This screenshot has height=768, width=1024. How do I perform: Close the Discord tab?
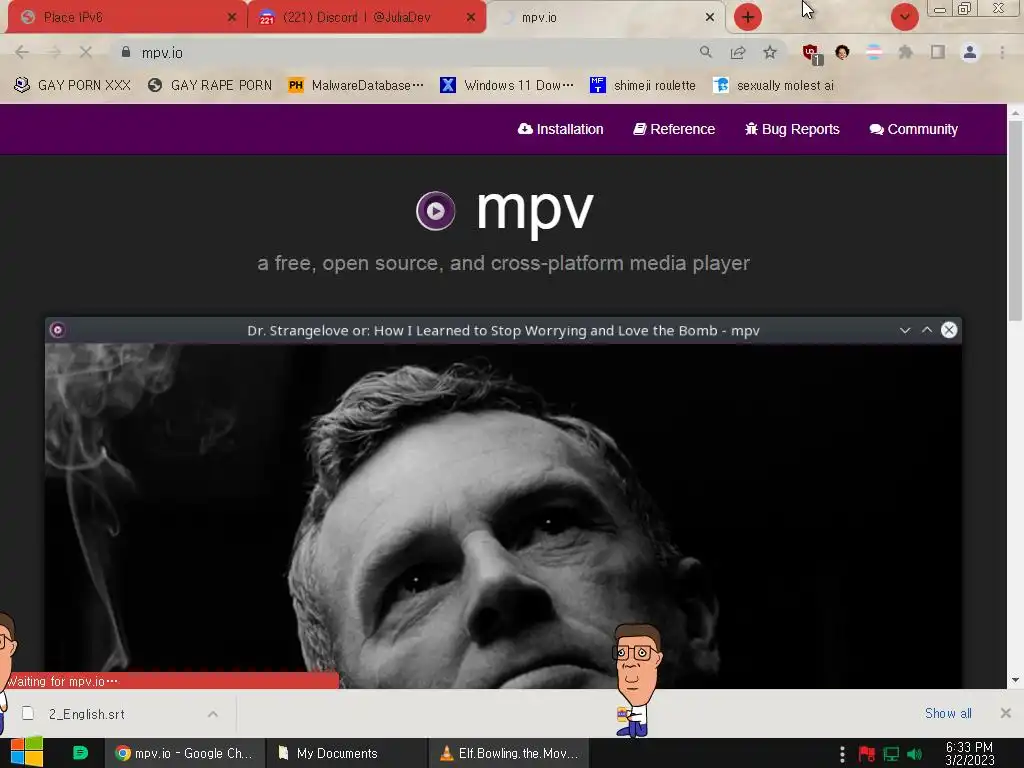click(471, 18)
